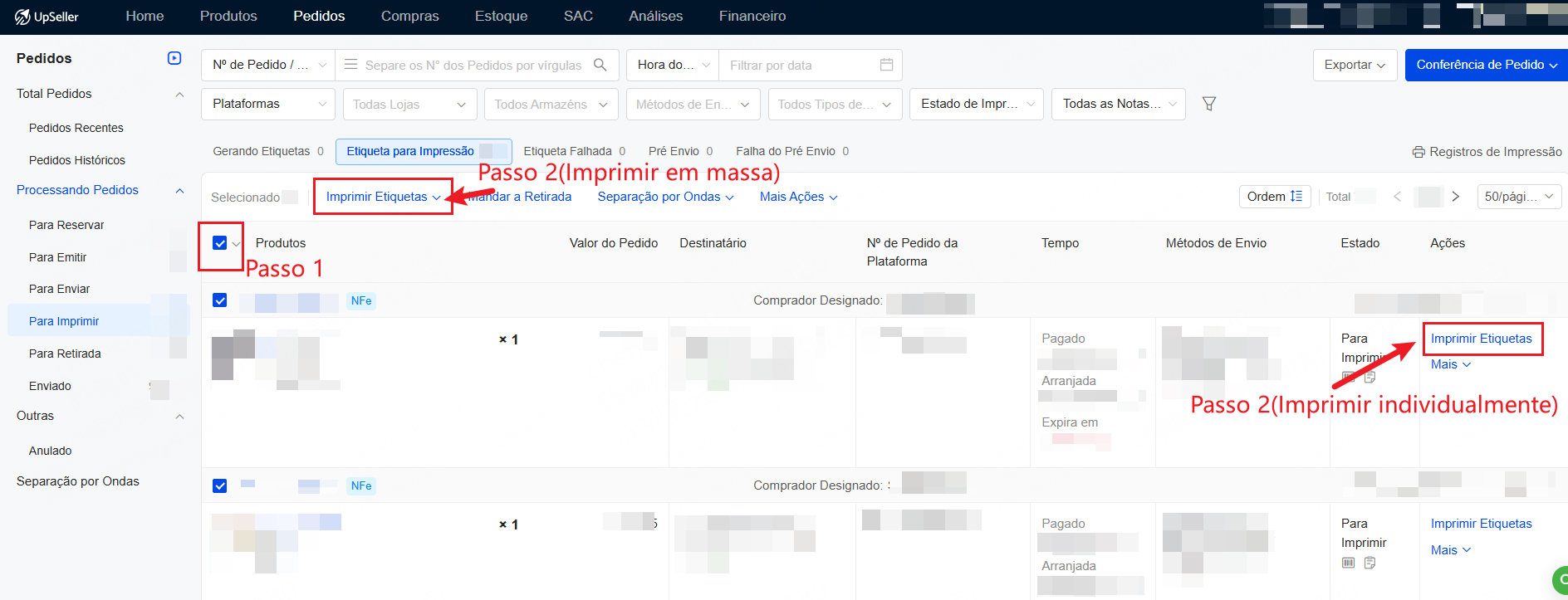This screenshot has width=1568, height=600.
Task: Uncheck the second order's checkbox
Action: coord(219,485)
